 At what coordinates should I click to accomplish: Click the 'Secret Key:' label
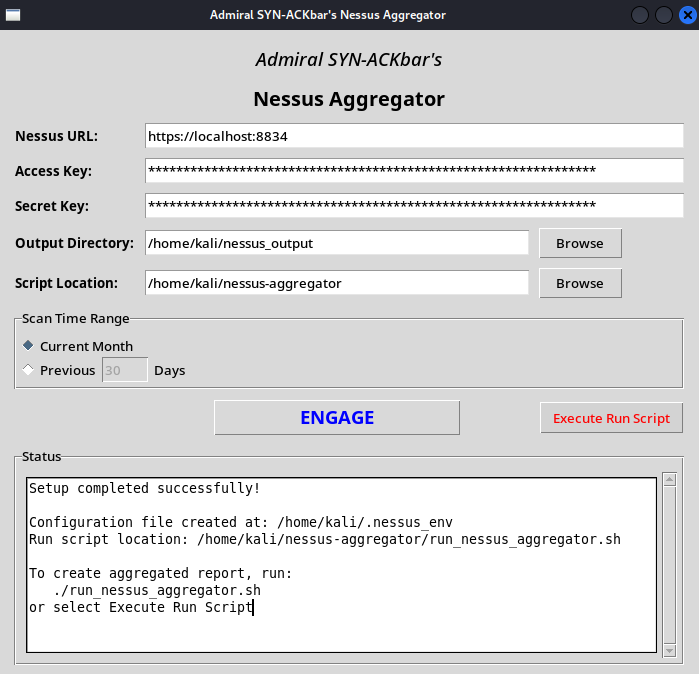click(52, 206)
